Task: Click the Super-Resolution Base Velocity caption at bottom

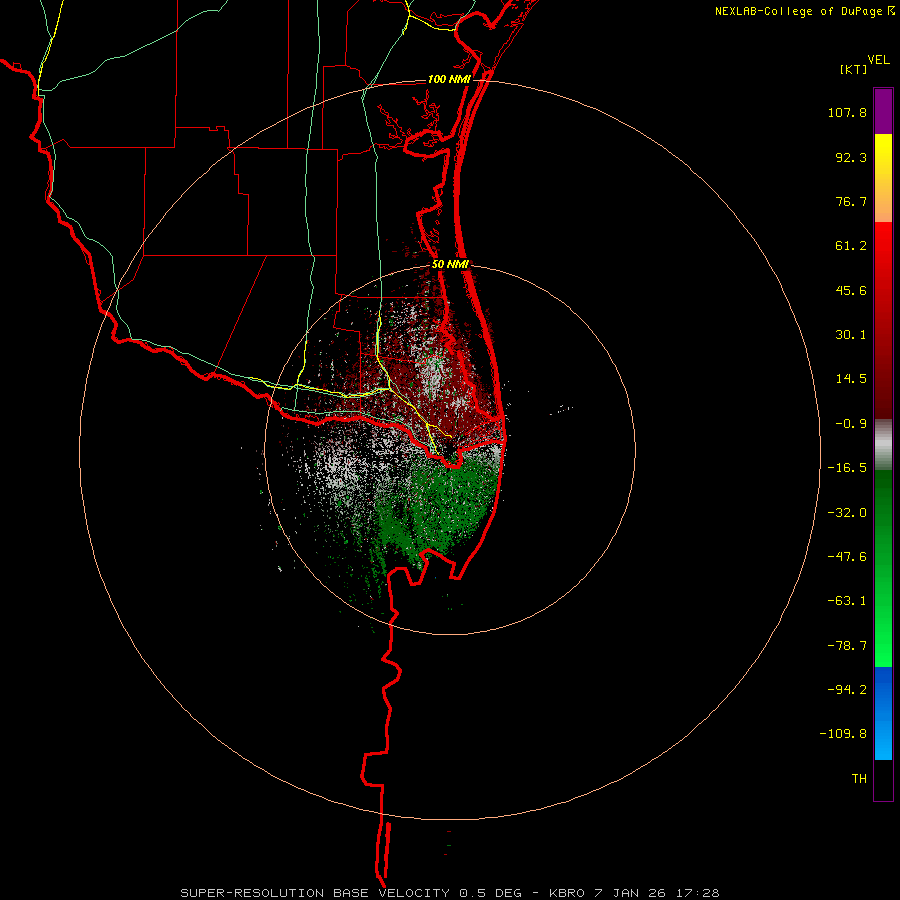Action: point(449,893)
